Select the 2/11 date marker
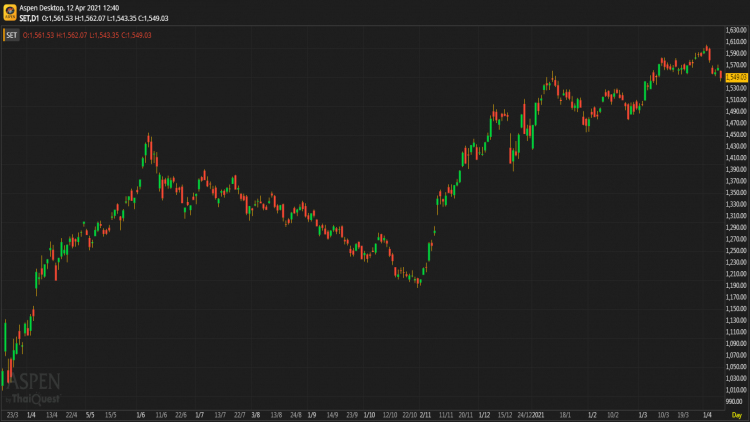Viewport: 750px width, 422px height. 425,415
